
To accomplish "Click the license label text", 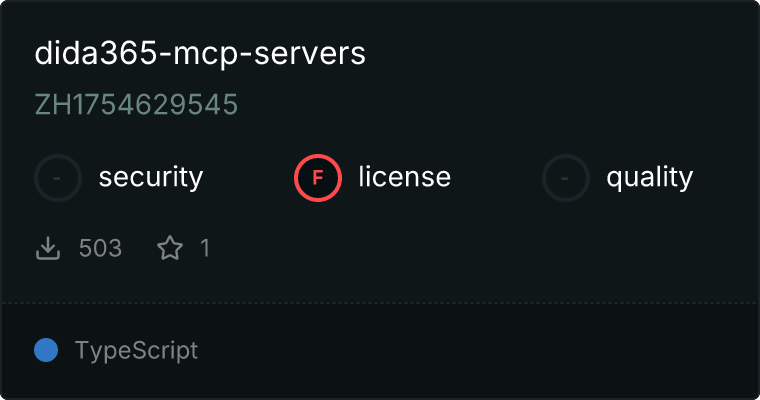I will point(405,176).
